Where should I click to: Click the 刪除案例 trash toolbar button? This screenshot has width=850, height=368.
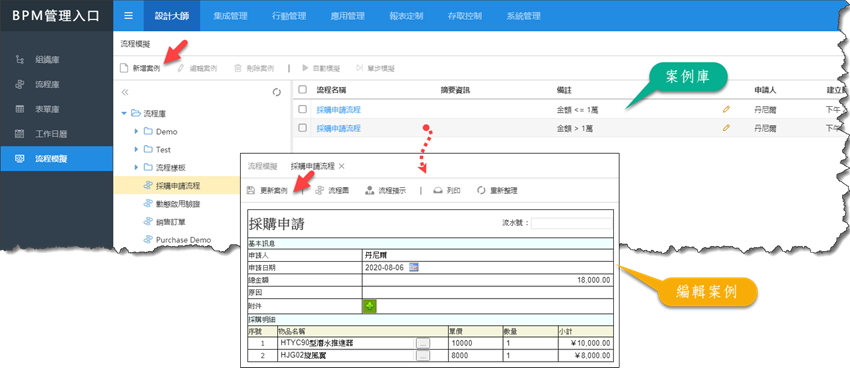click(x=254, y=69)
